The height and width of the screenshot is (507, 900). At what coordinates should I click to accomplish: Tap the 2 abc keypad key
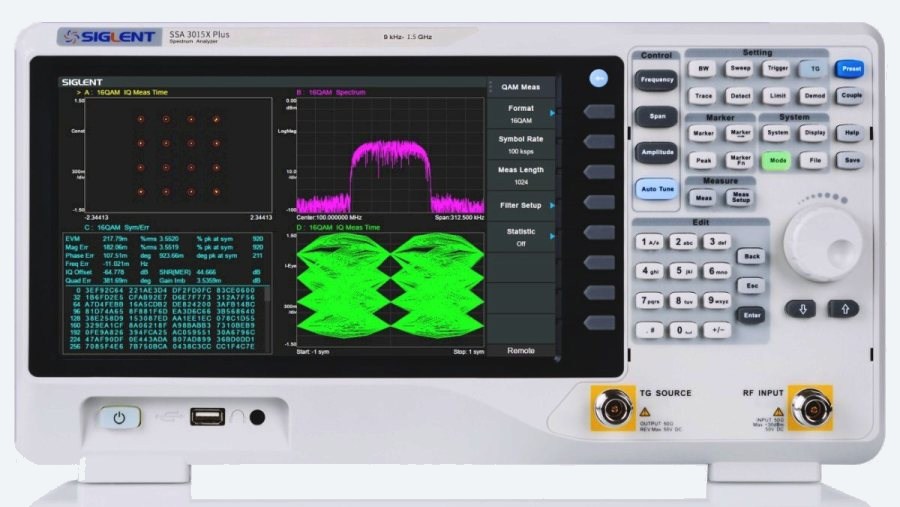(683, 242)
